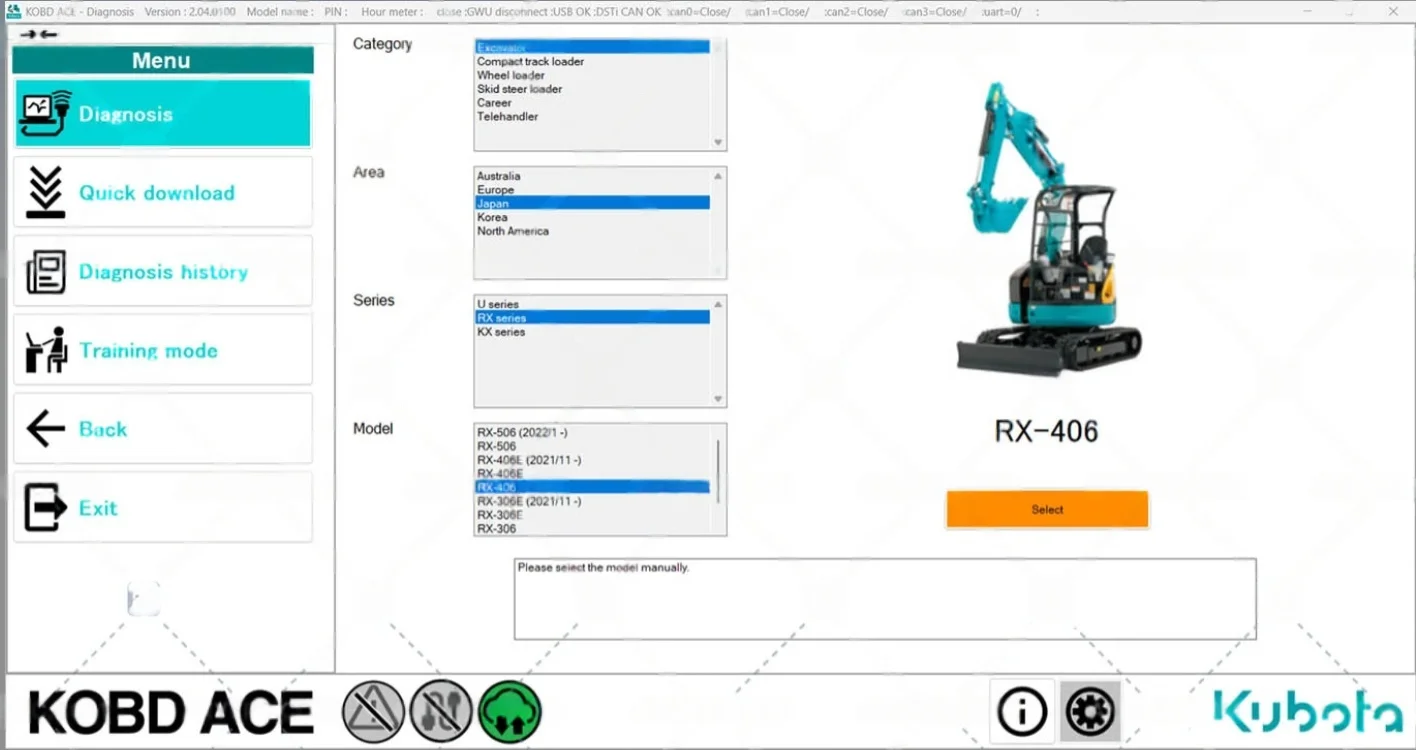
Task: Click the double-arrow panel collapse control
Action: (x=36, y=33)
